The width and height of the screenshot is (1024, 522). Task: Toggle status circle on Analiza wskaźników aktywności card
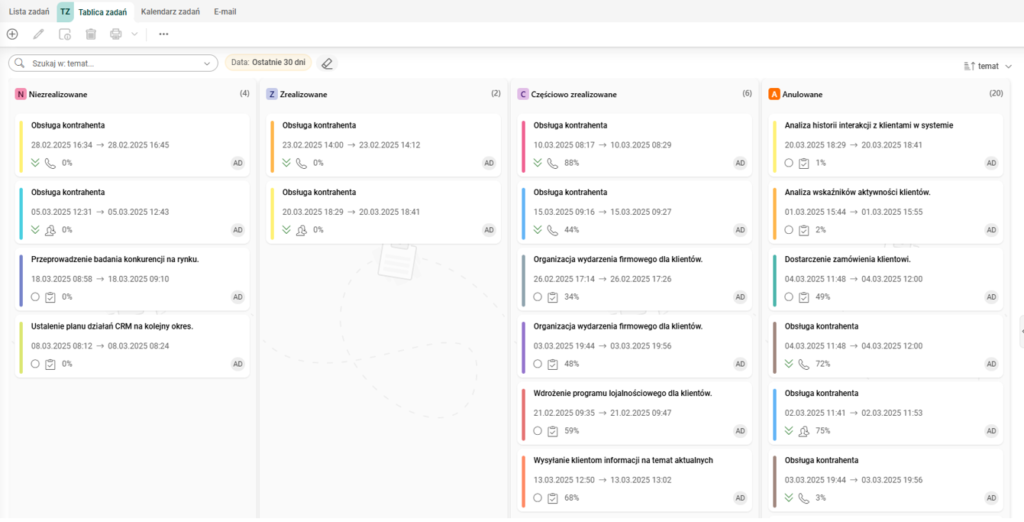tap(790, 230)
